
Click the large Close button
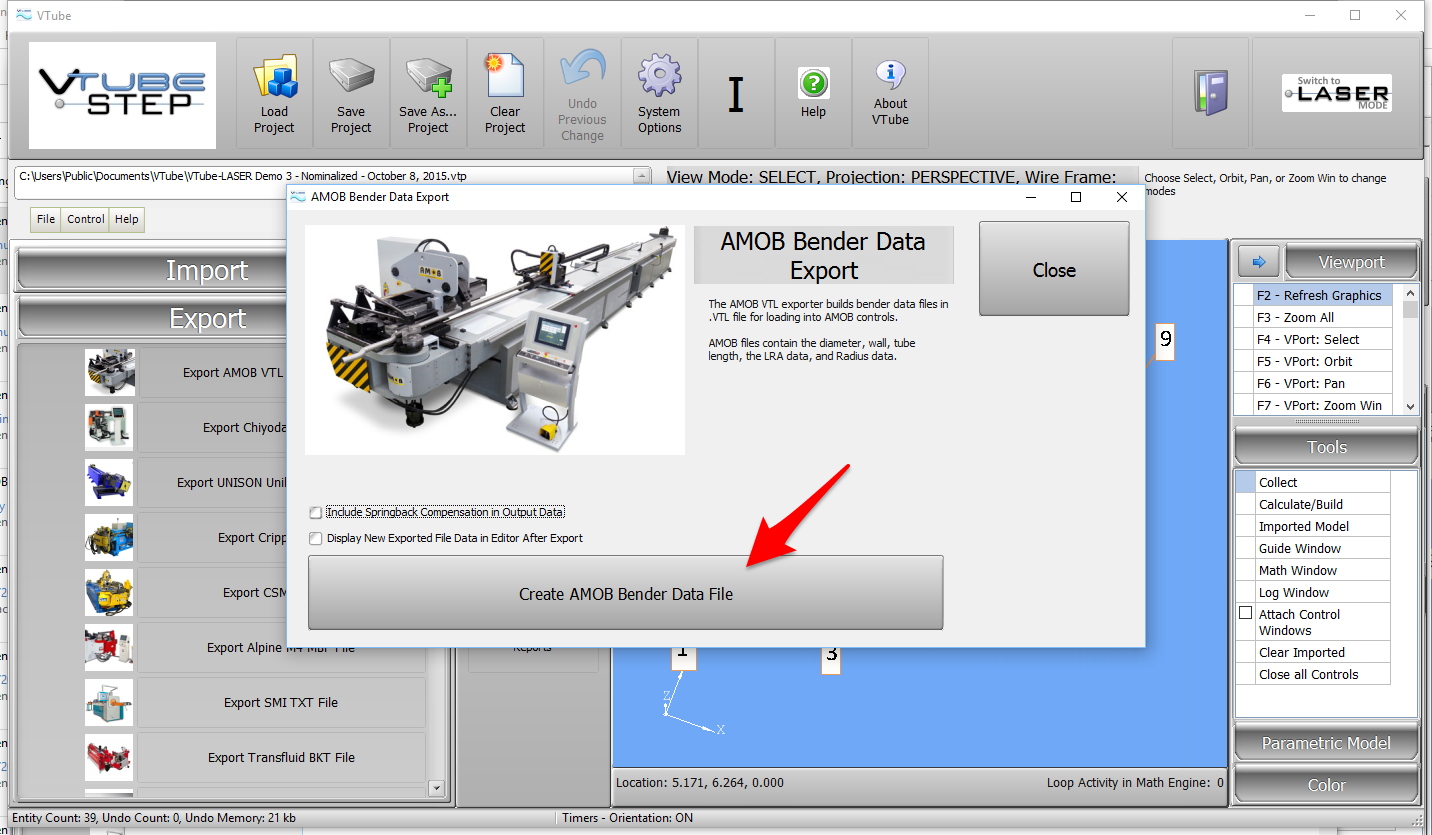click(1054, 270)
